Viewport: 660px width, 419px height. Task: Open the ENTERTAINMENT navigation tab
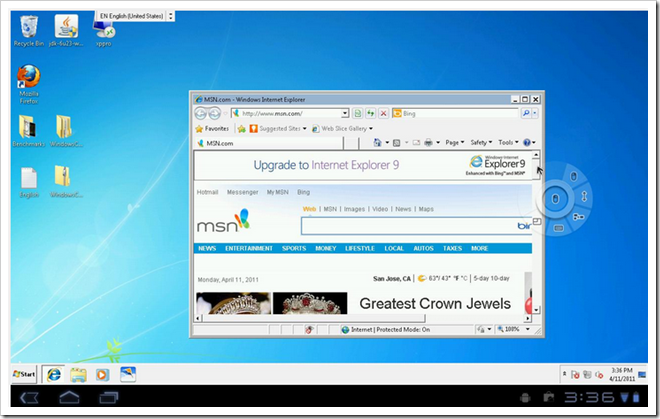[x=249, y=248]
